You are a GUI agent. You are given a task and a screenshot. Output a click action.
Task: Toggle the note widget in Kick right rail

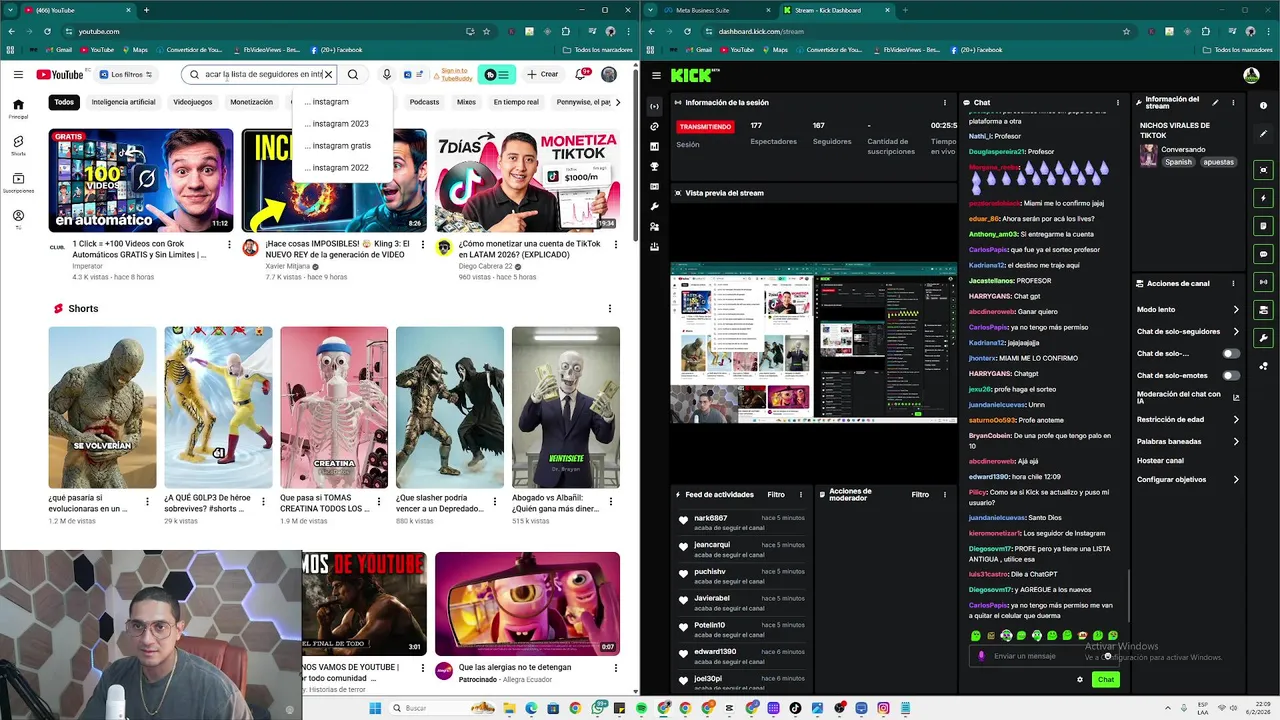(1264, 226)
